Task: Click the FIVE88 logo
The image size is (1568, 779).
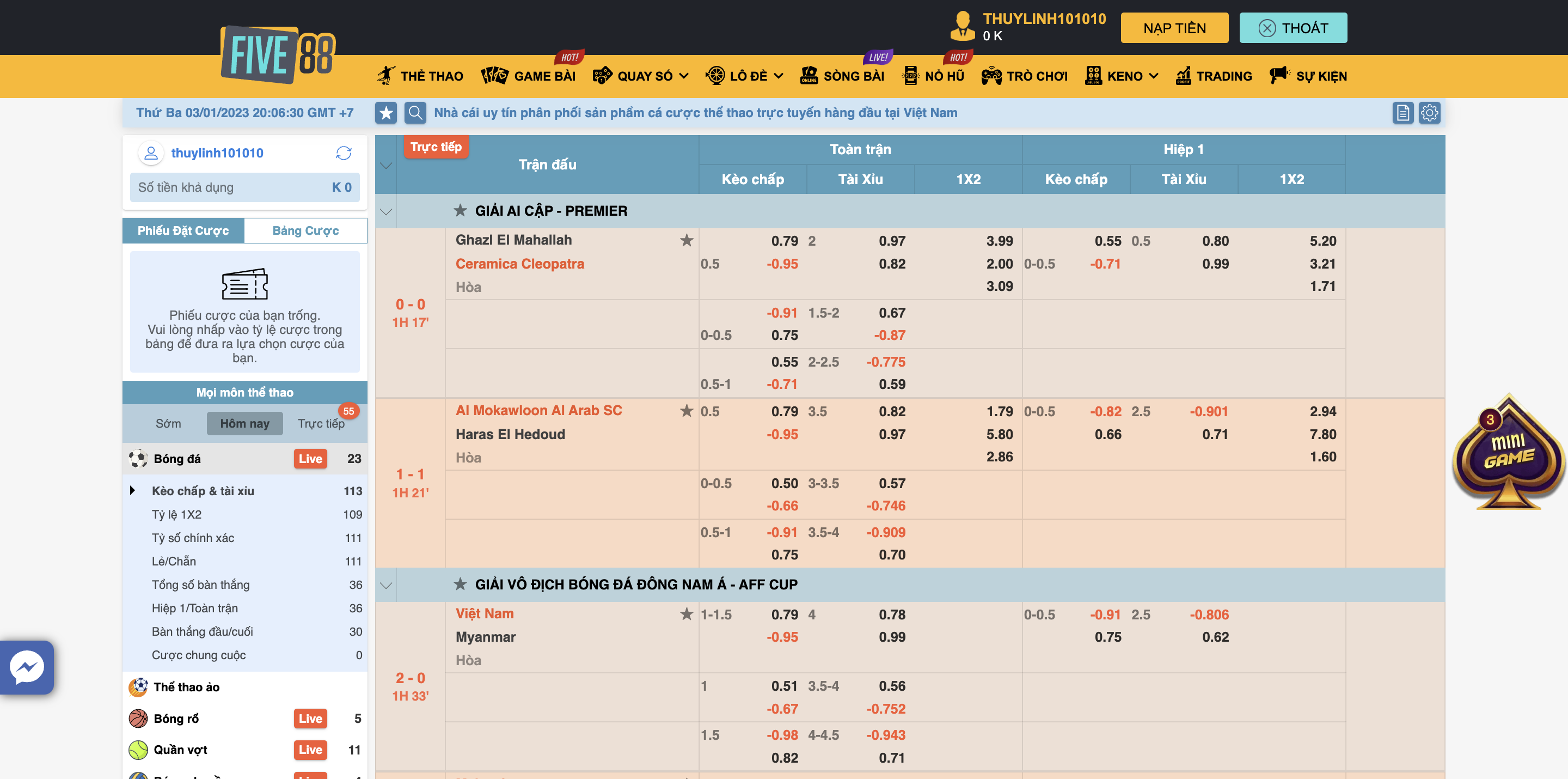Action: 278,56
